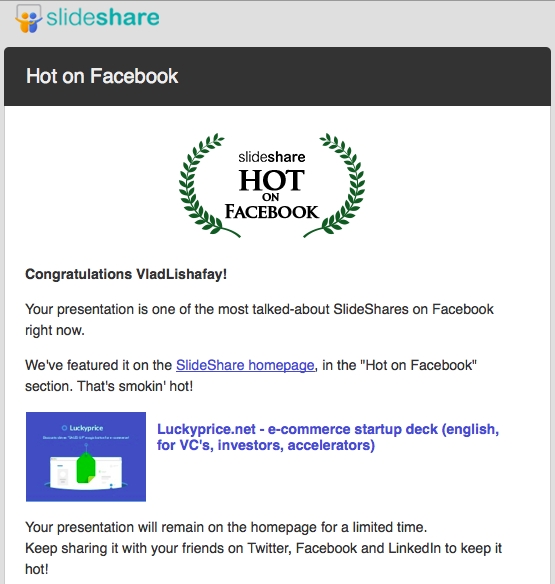Click the SlideShare people logo icon
Image resolution: width=555 pixels, height=584 pixels.
point(28,19)
